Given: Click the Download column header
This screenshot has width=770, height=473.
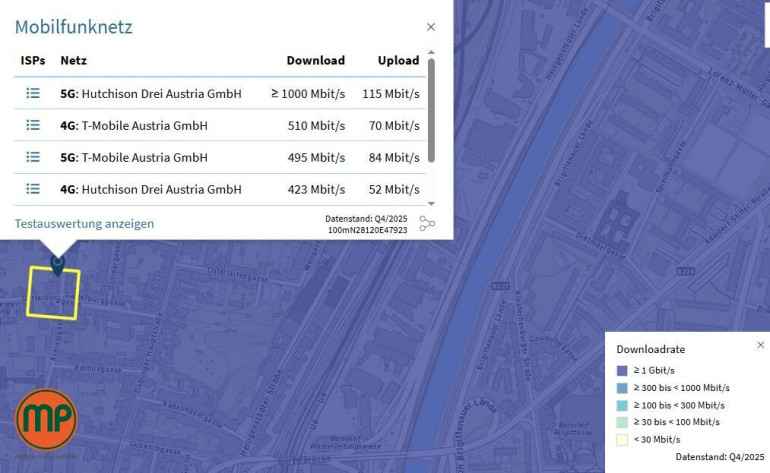Looking at the screenshot, I should [316, 60].
